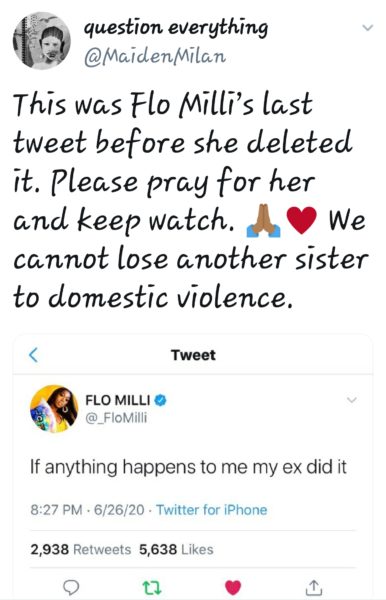Tap the green retweet arrows icon
Viewport: 386px width, 600px height.
pyautogui.click(x=152, y=587)
